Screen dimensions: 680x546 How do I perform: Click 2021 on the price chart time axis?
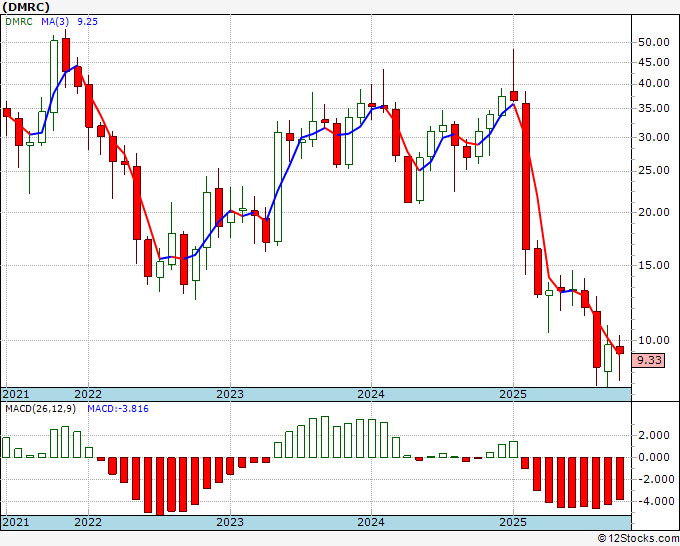point(16,394)
